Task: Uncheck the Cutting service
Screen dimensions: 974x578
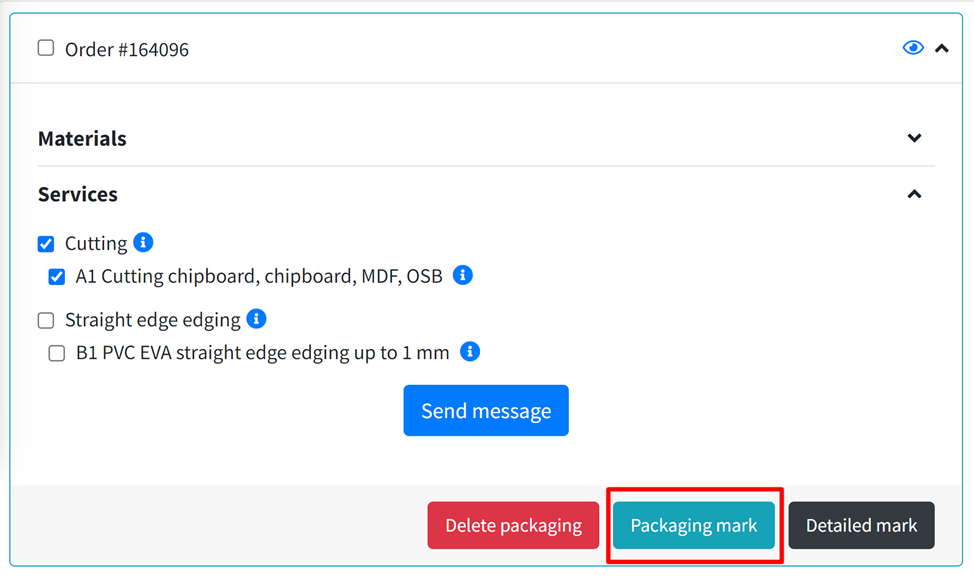Action: point(45,242)
